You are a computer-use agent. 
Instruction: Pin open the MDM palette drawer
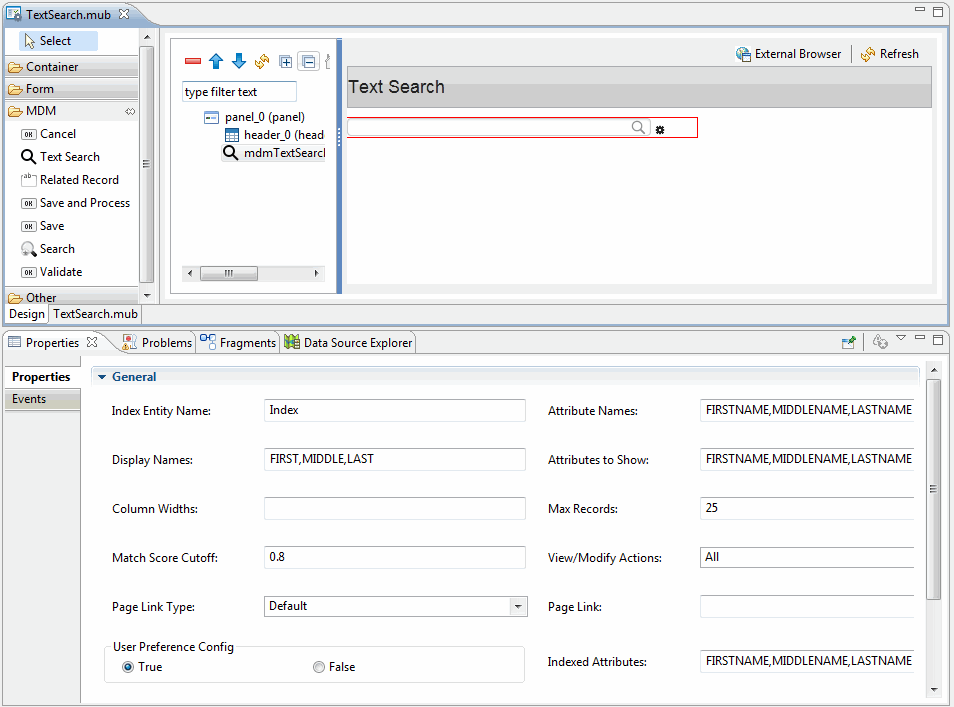130,111
